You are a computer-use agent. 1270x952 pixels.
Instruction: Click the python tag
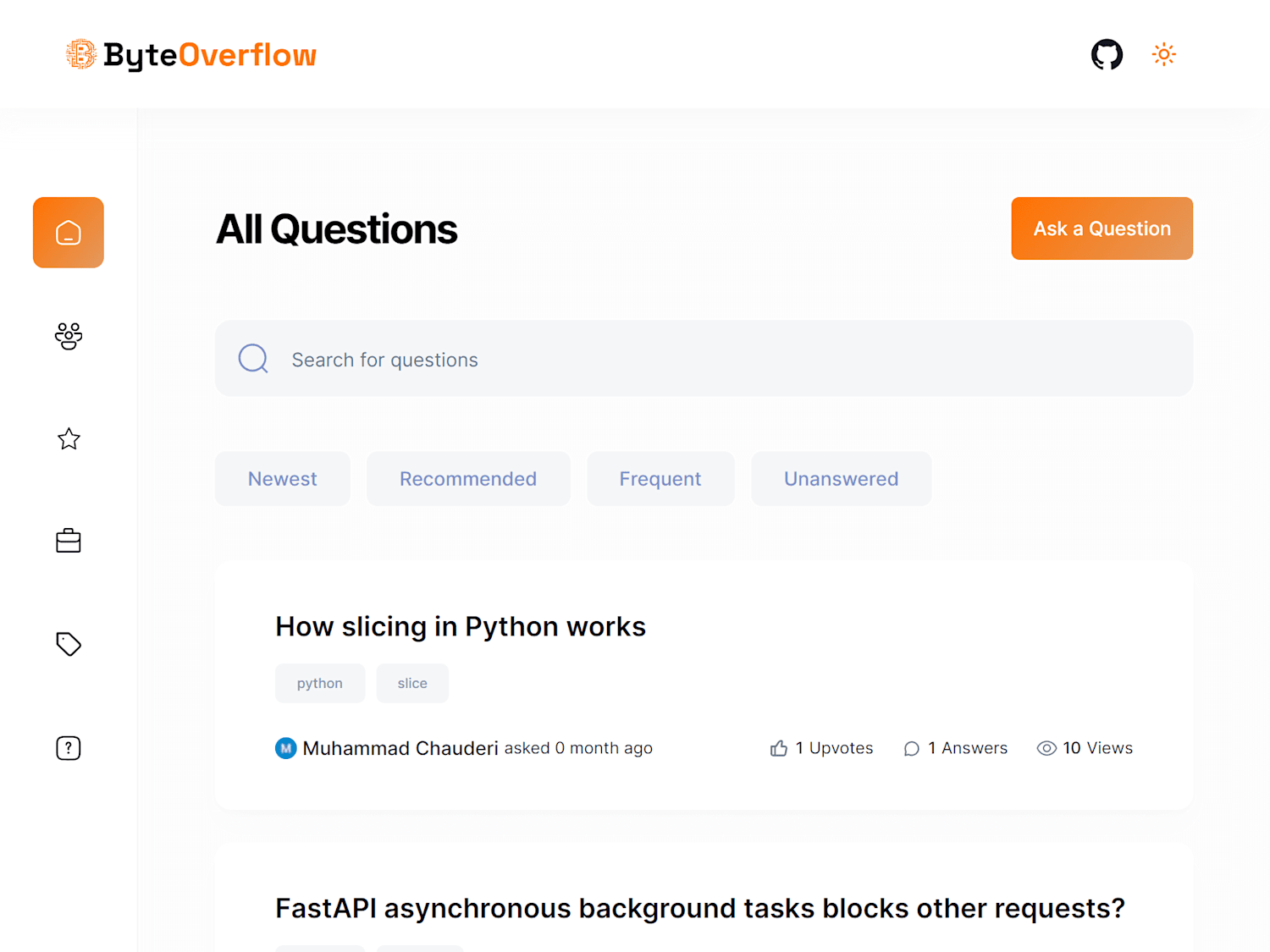320,683
